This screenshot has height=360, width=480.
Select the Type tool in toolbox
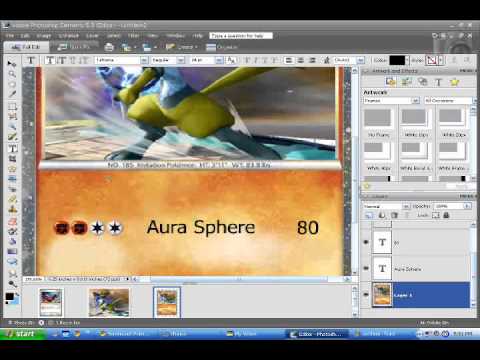coord(12,149)
